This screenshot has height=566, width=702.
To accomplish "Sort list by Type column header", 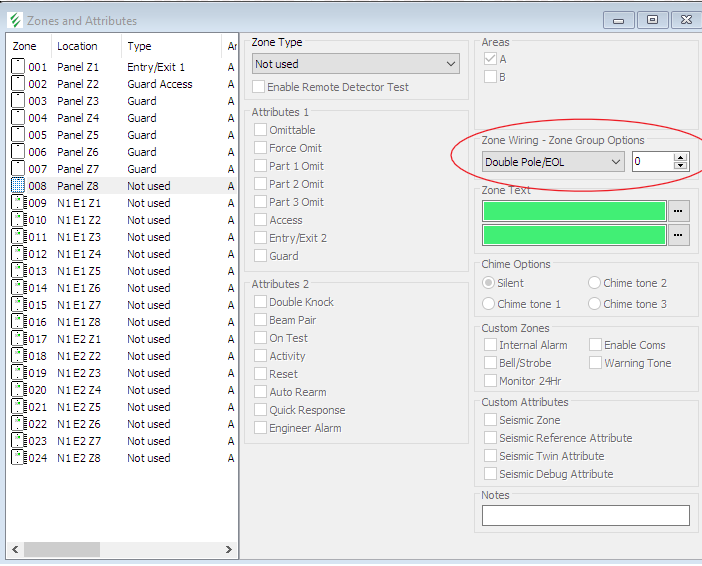I will (x=140, y=46).
